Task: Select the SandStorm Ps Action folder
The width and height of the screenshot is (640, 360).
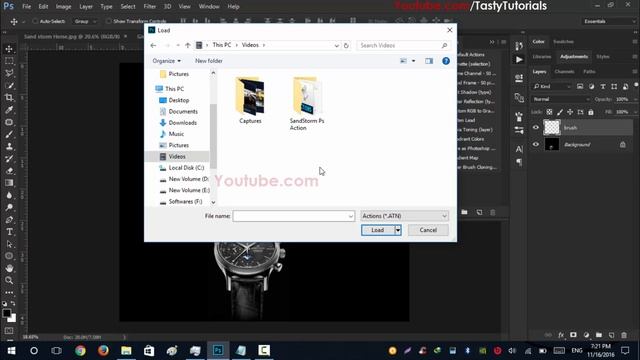Action: point(307,104)
